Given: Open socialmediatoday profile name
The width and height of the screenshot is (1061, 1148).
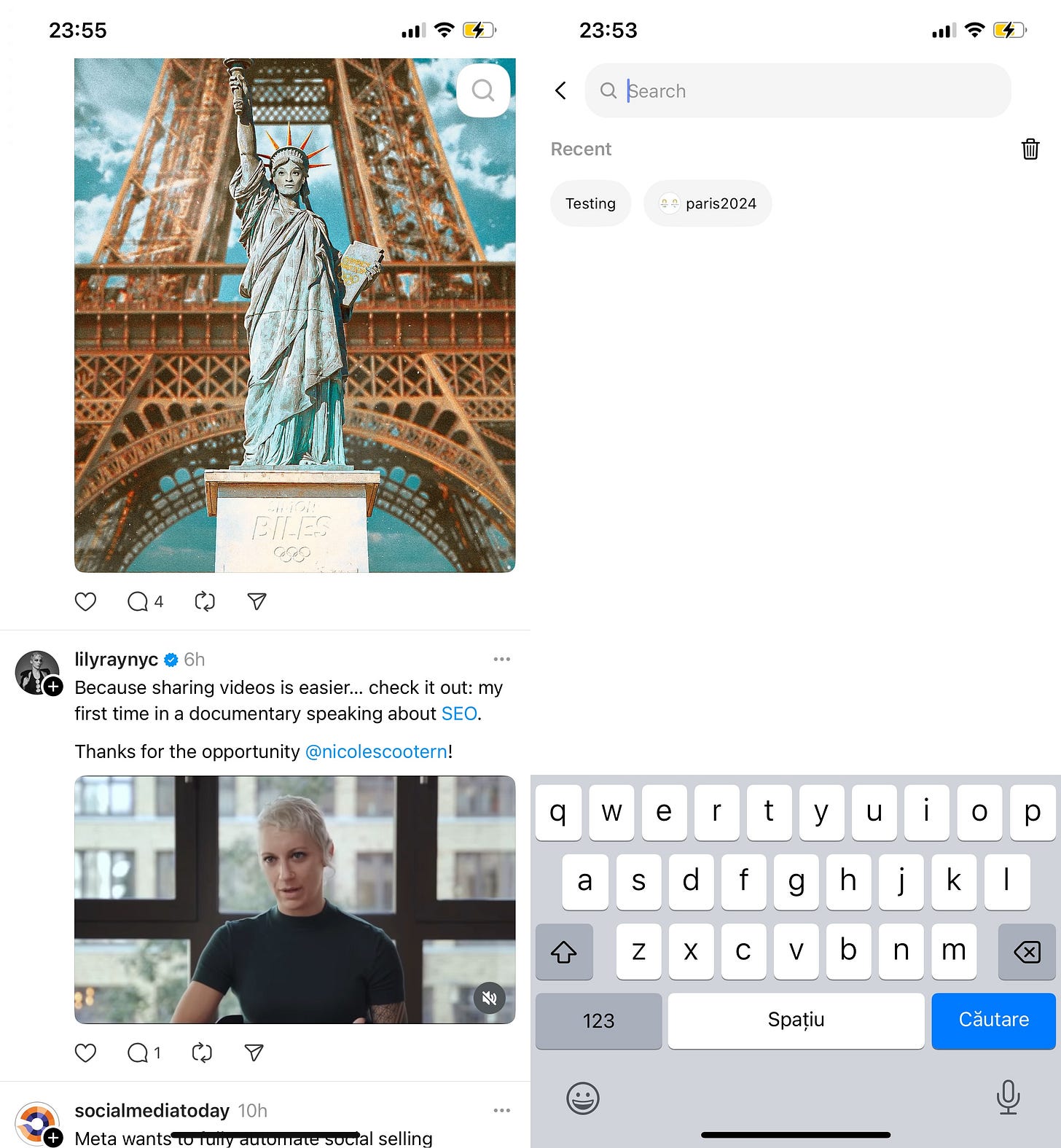Looking at the screenshot, I should coord(152,1111).
